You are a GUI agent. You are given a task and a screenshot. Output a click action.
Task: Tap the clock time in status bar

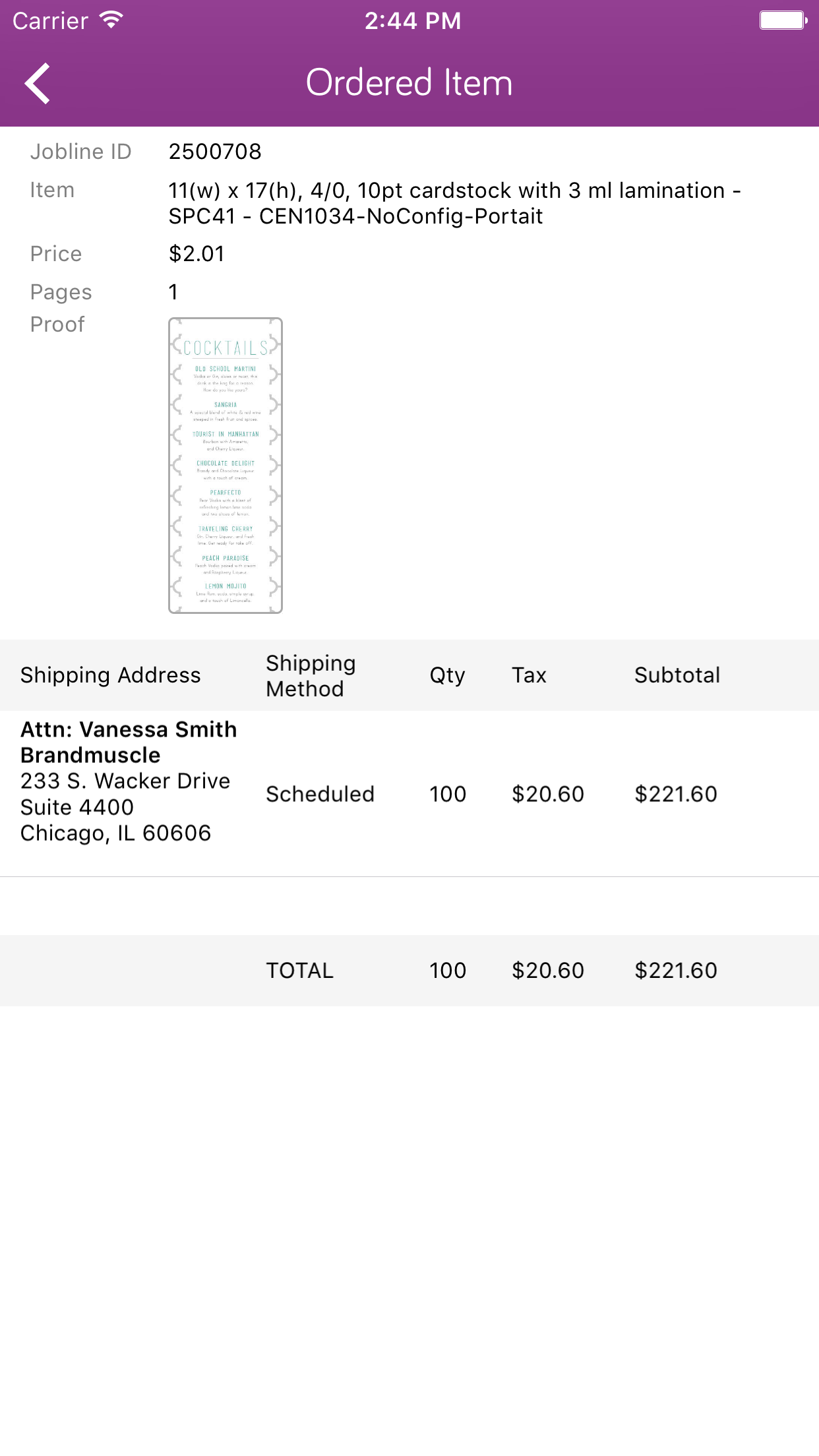coord(412,20)
